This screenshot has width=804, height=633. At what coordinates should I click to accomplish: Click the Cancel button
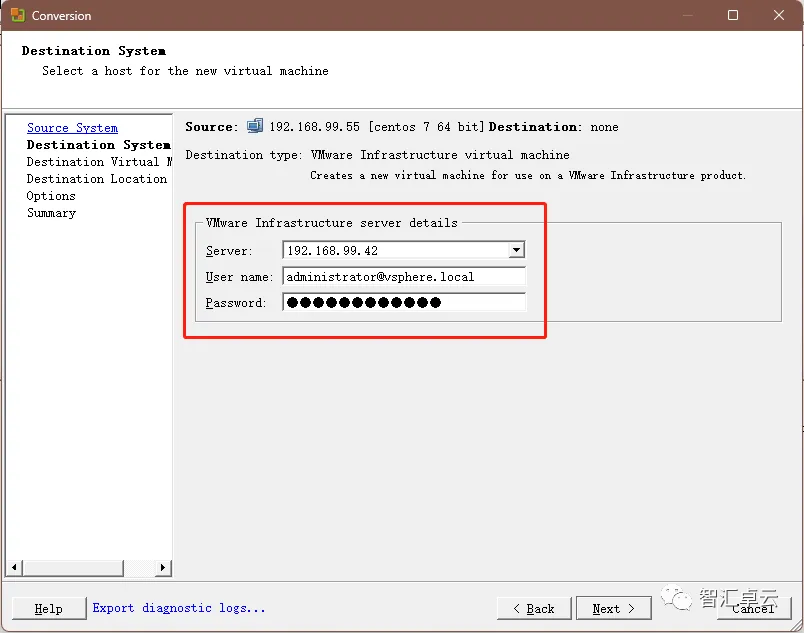point(754,608)
